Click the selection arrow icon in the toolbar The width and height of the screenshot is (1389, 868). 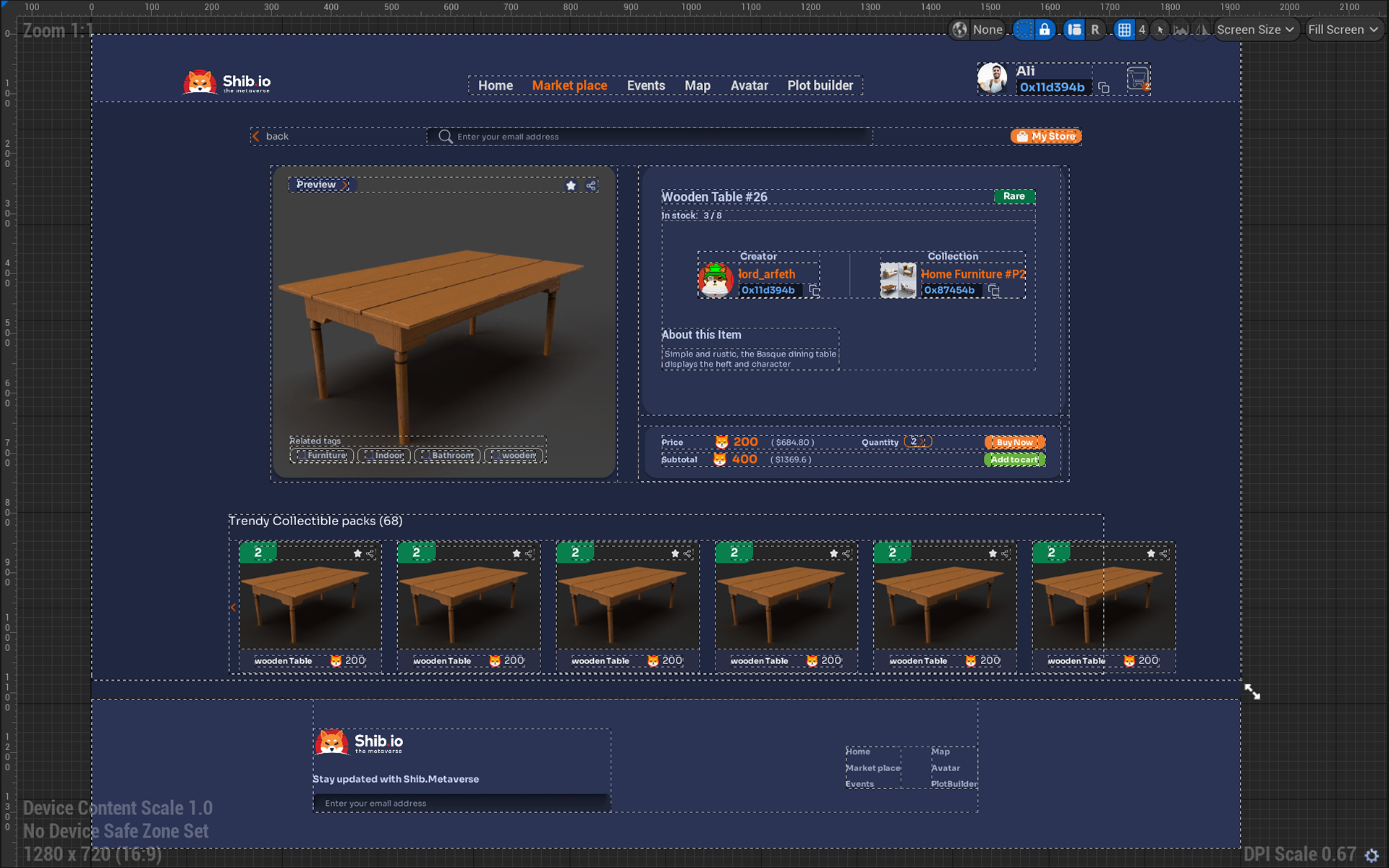point(1160,30)
